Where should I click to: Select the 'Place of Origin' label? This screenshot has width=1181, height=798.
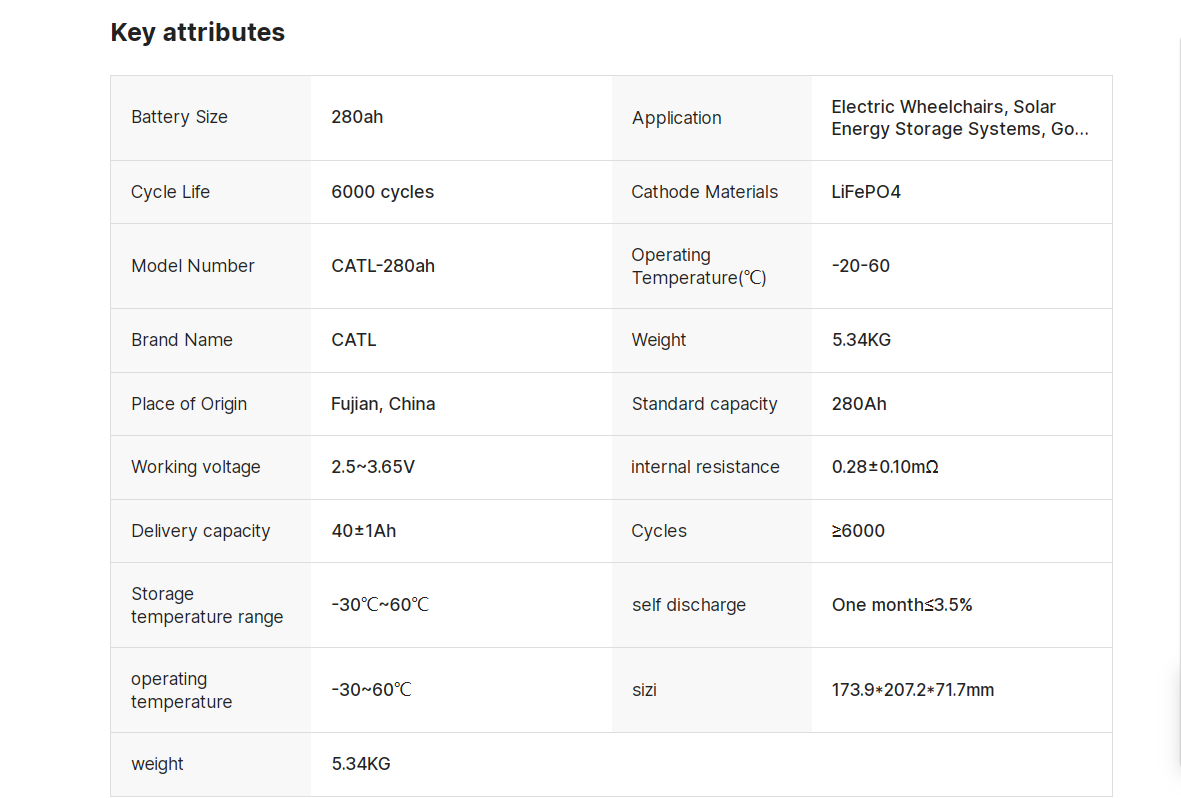pyautogui.click(x=189, y=404)
